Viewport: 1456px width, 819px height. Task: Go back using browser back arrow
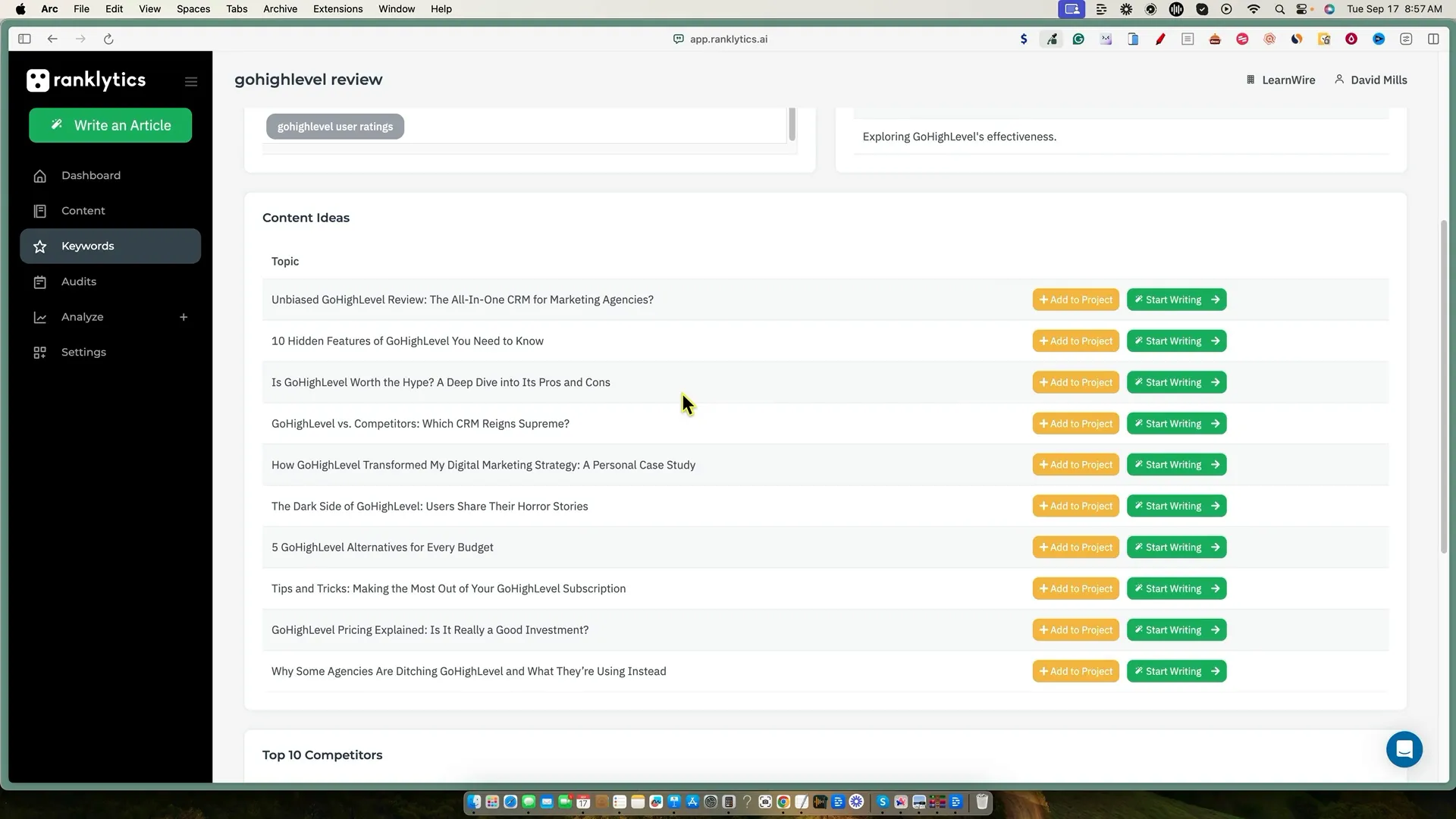(52, 39)
